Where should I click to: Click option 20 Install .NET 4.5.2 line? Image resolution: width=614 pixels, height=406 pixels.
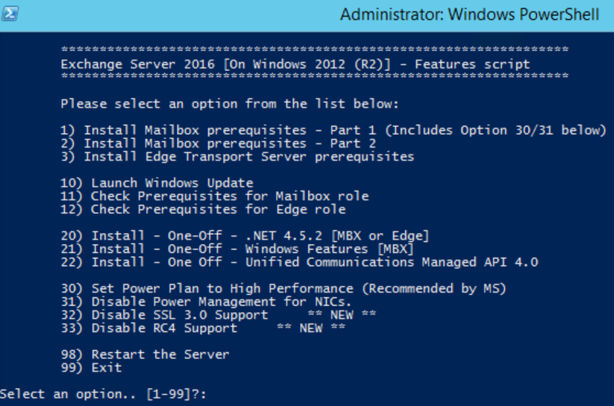pyautogui.click(x=245, y=235)
